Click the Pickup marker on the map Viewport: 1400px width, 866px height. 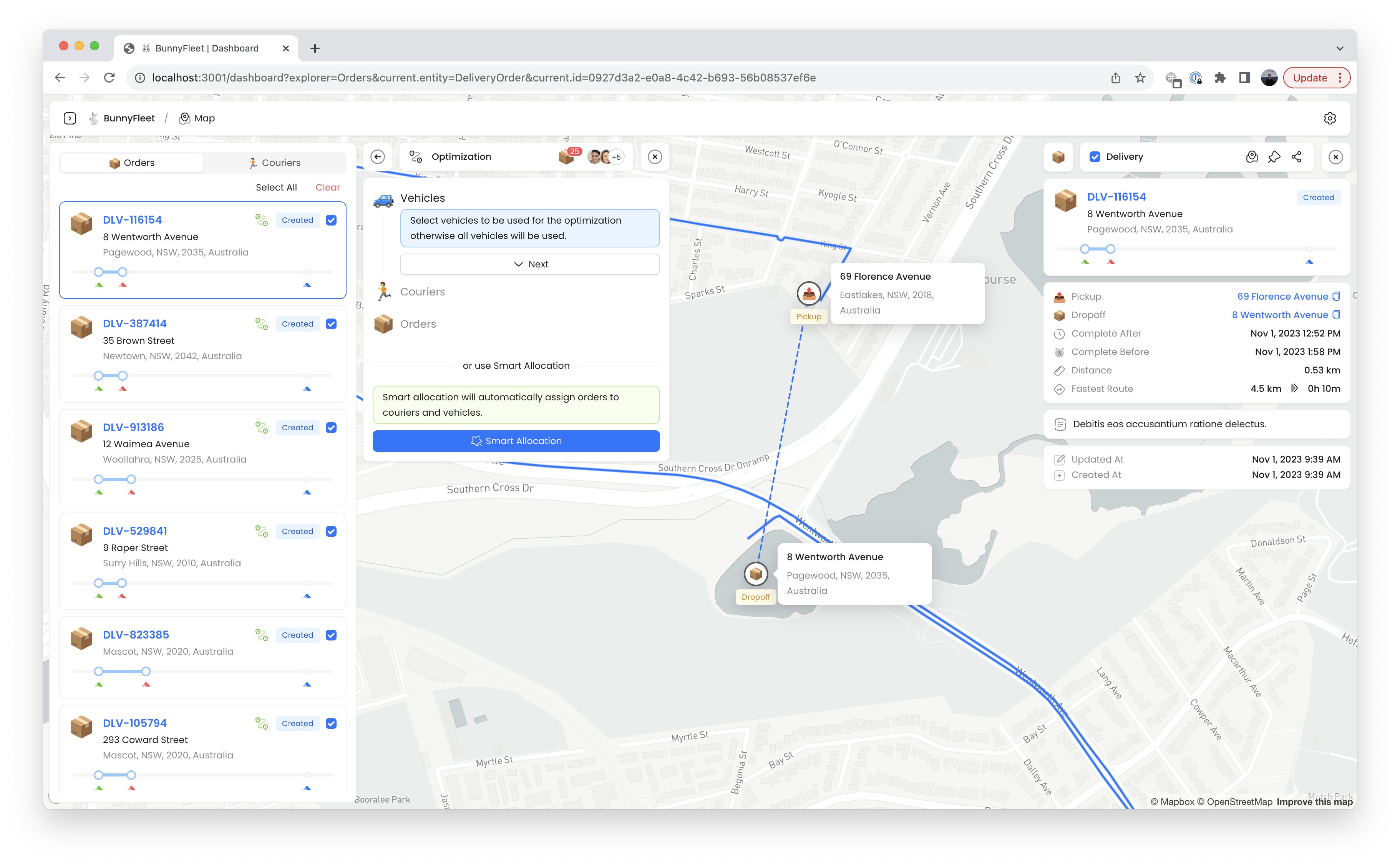coord(808,294)
